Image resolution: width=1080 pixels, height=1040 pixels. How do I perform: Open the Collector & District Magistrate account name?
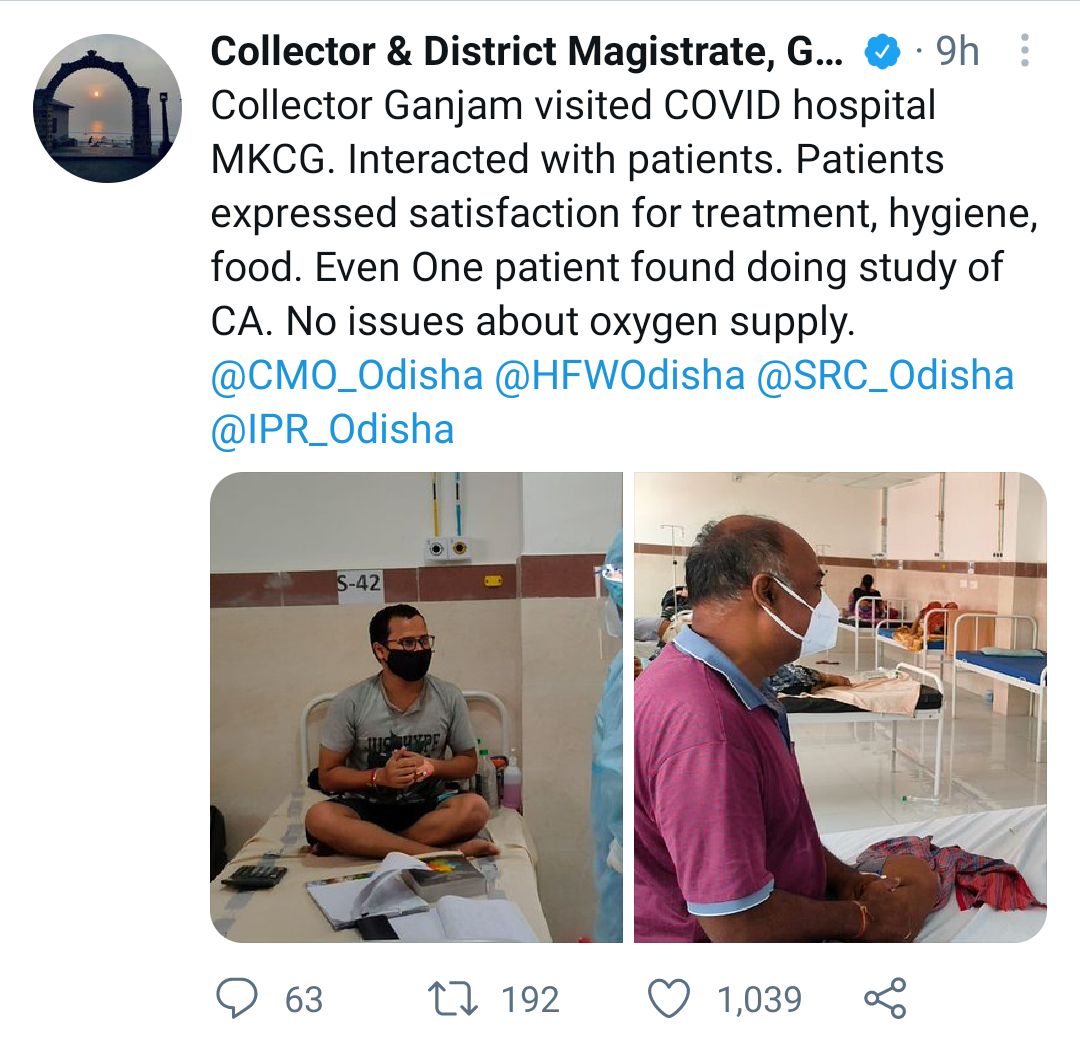pos(526,52)
